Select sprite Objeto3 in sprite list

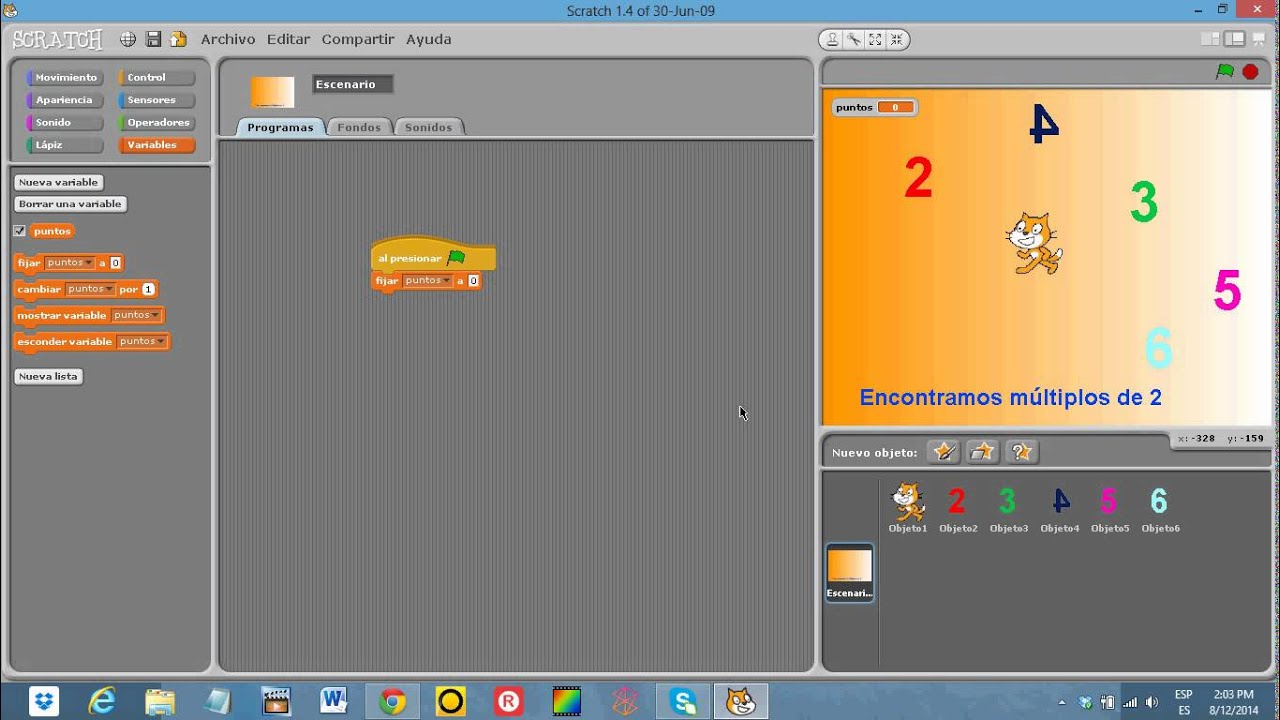[x=1009, y=508]
